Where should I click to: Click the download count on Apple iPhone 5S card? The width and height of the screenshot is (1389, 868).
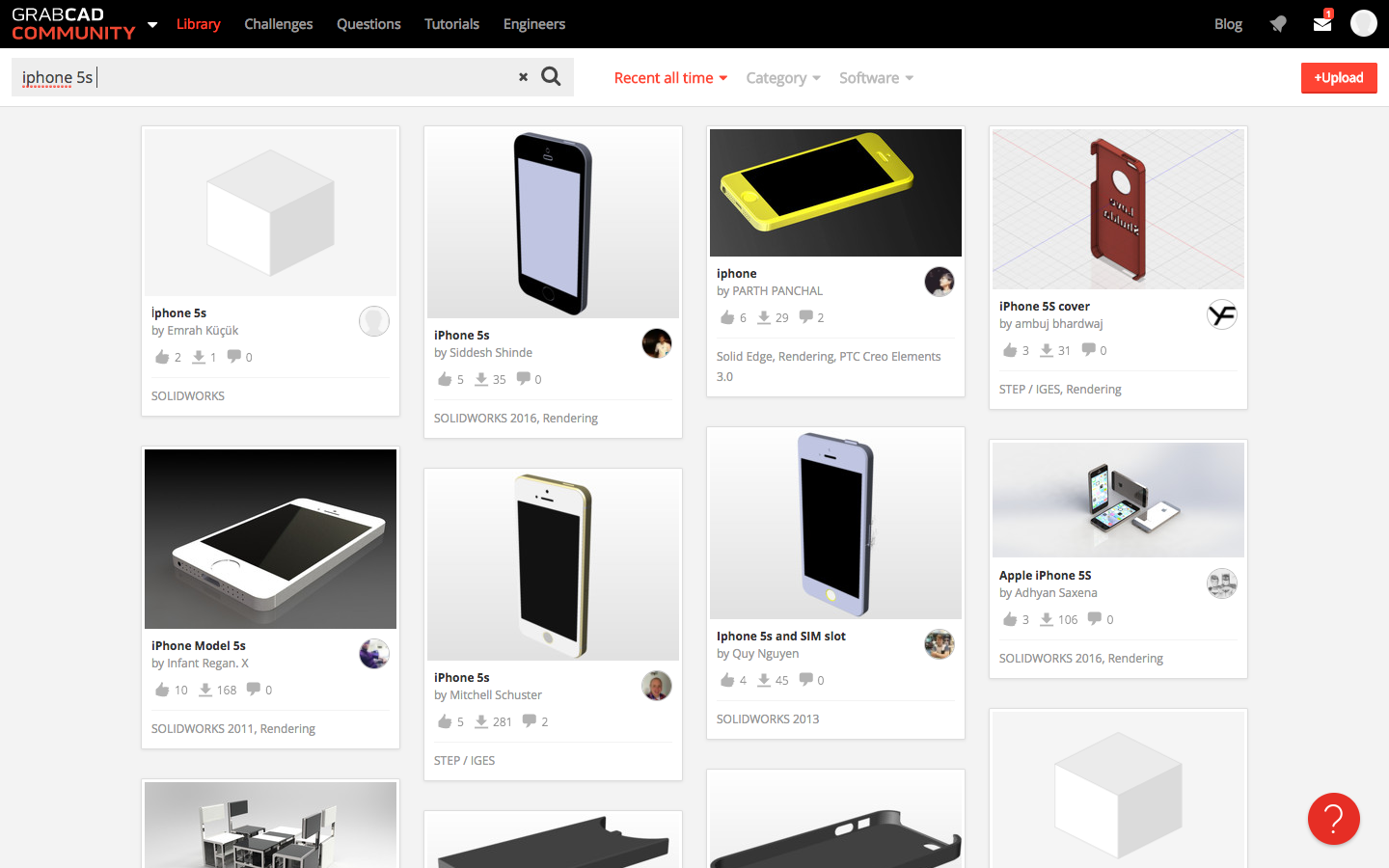tap(1058, 618)
